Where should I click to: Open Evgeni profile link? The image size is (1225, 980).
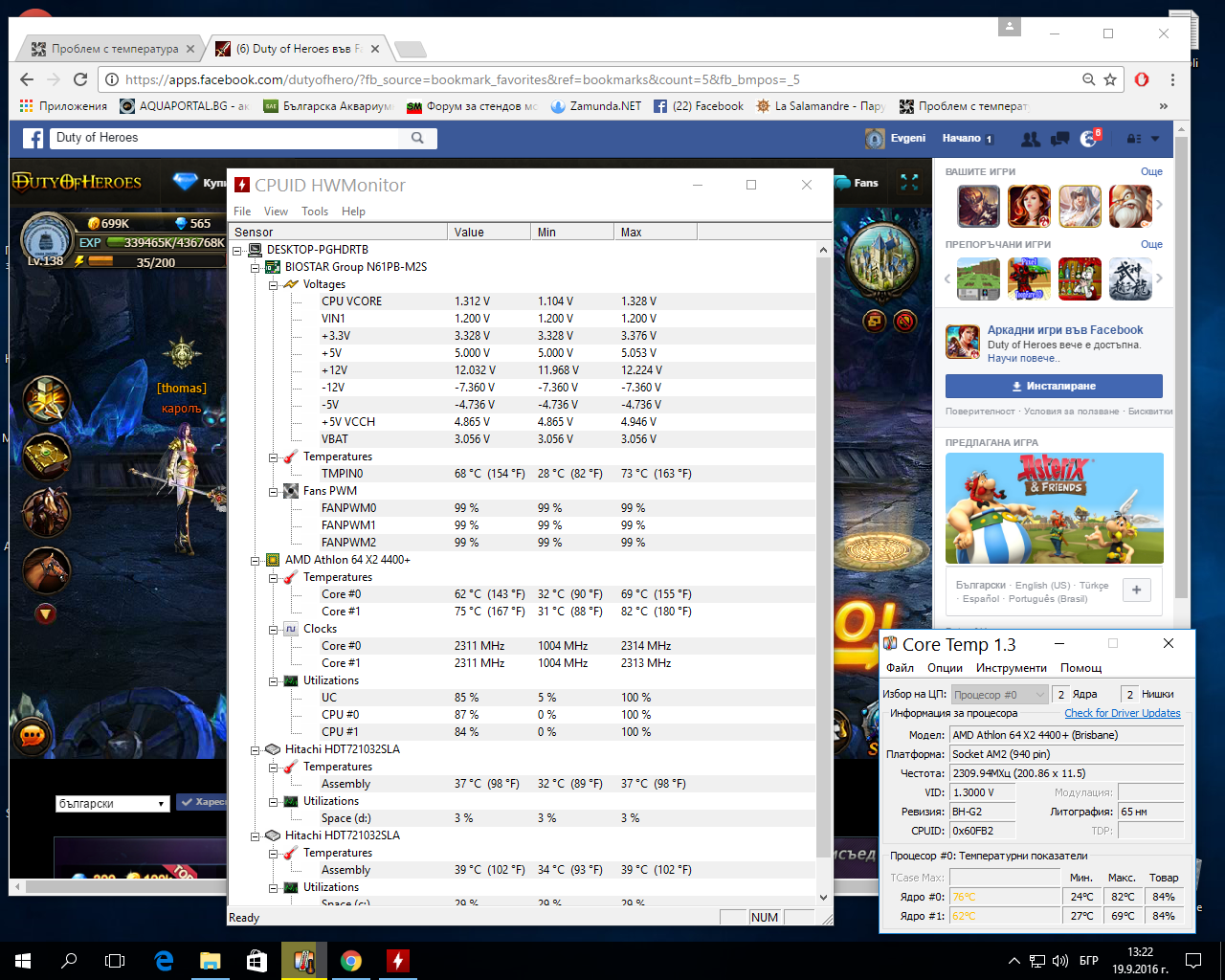(x=896, y=138)
